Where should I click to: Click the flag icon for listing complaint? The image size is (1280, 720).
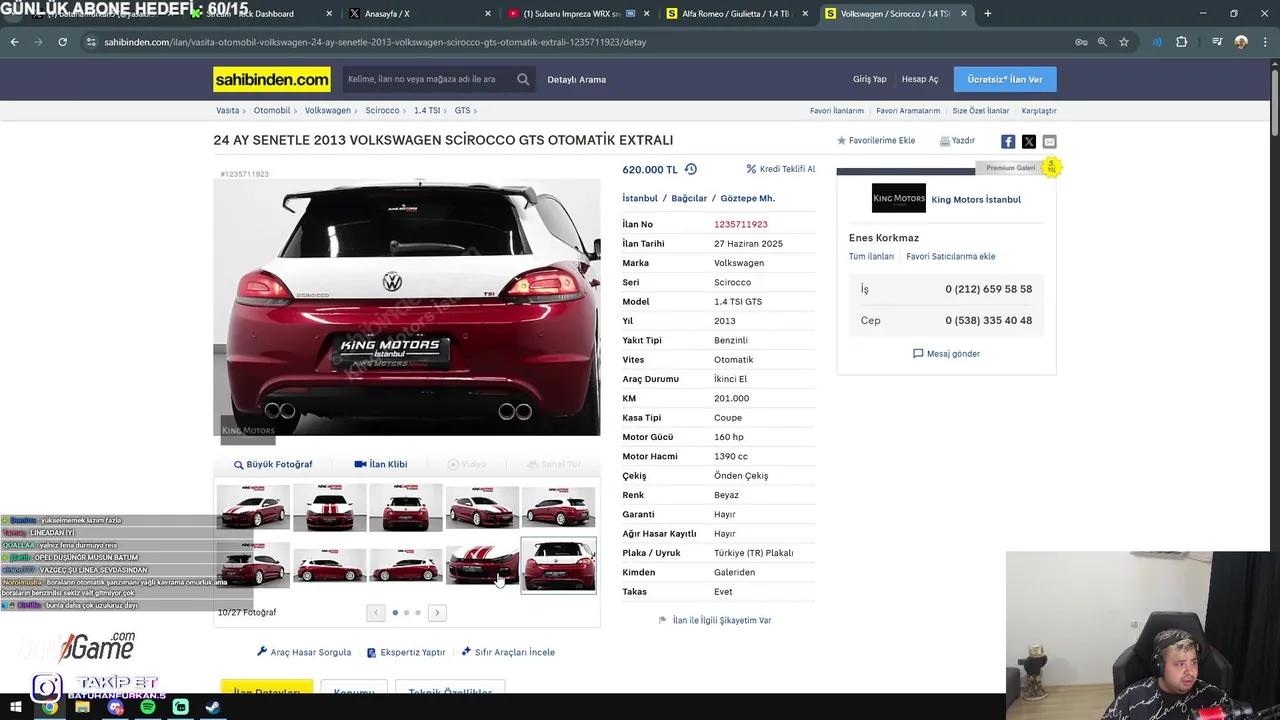click(663, 620)
